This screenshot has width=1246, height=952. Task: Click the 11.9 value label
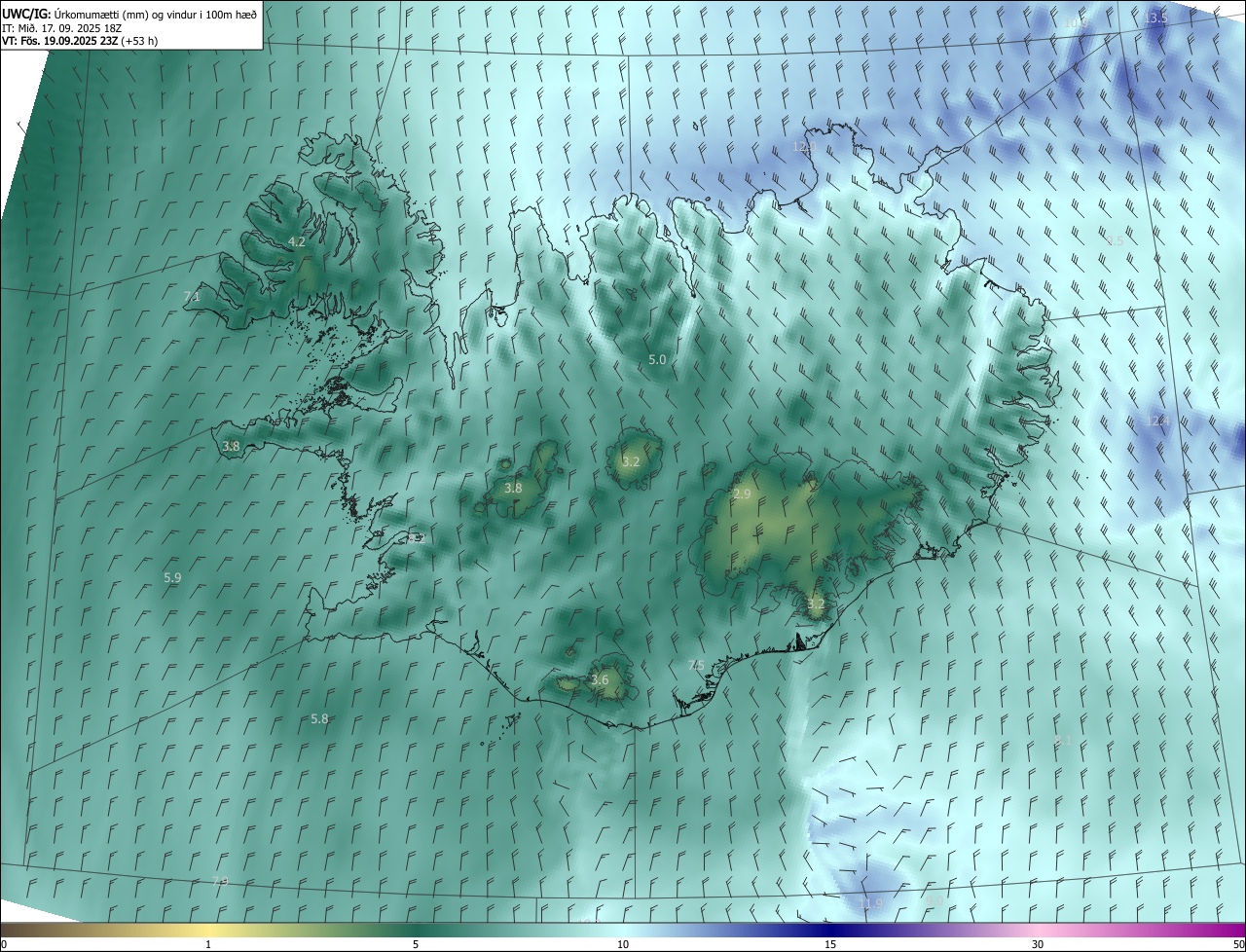pyautogui.click(x=870, y=903)
